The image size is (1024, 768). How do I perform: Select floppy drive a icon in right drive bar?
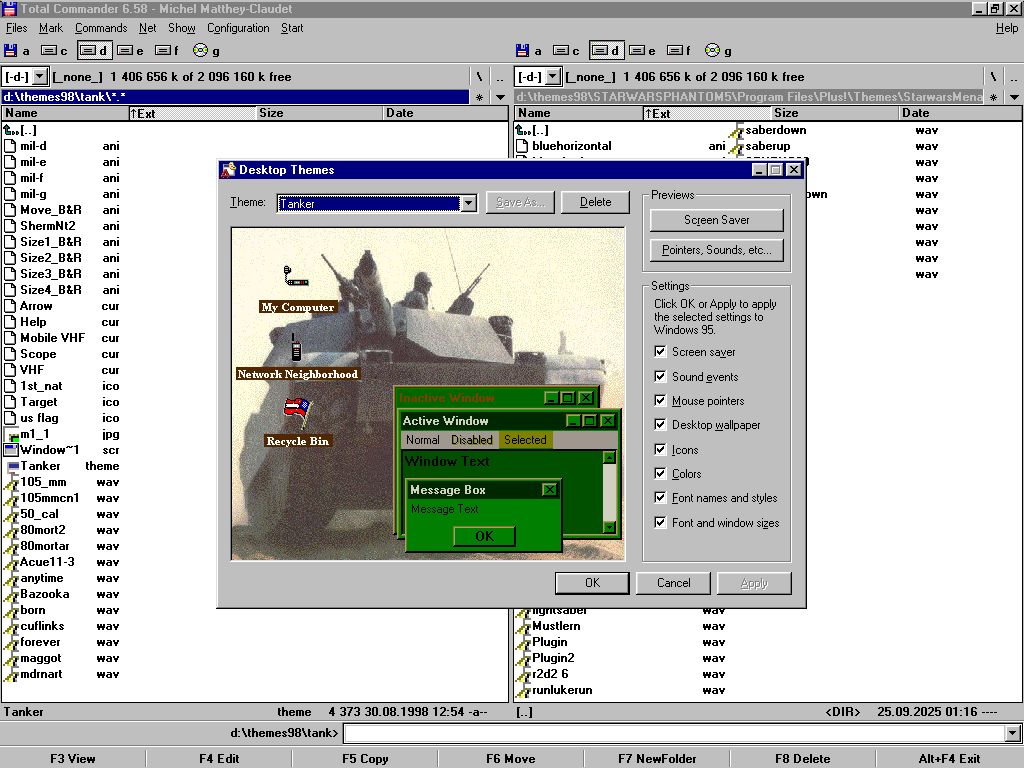(523, 51)
